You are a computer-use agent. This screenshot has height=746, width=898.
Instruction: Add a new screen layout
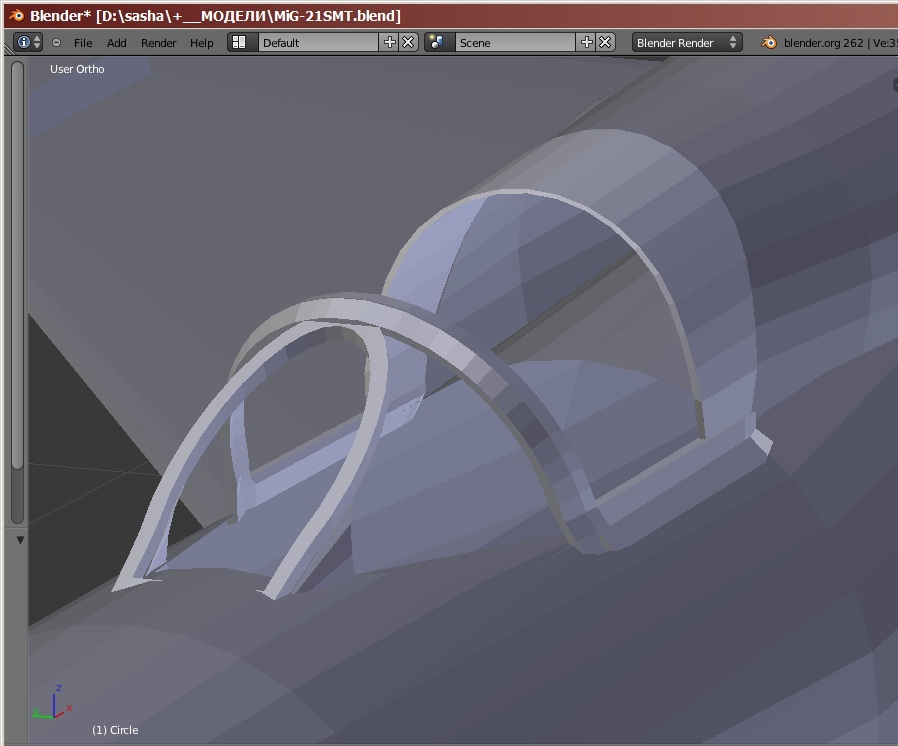coord(389,42)
